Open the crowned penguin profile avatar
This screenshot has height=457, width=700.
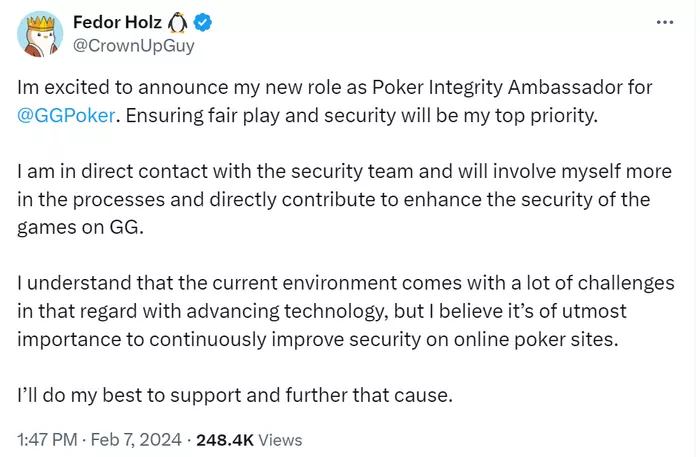[40, 34]
